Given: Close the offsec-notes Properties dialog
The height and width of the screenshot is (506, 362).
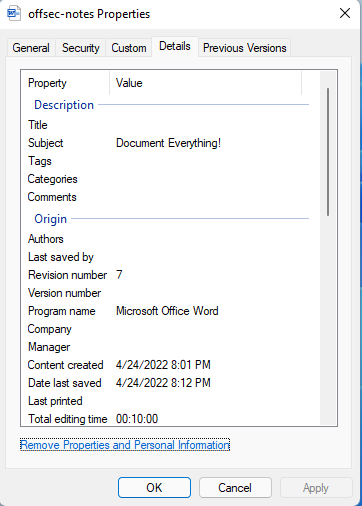Looking at the screenshot, I should 345,14.
